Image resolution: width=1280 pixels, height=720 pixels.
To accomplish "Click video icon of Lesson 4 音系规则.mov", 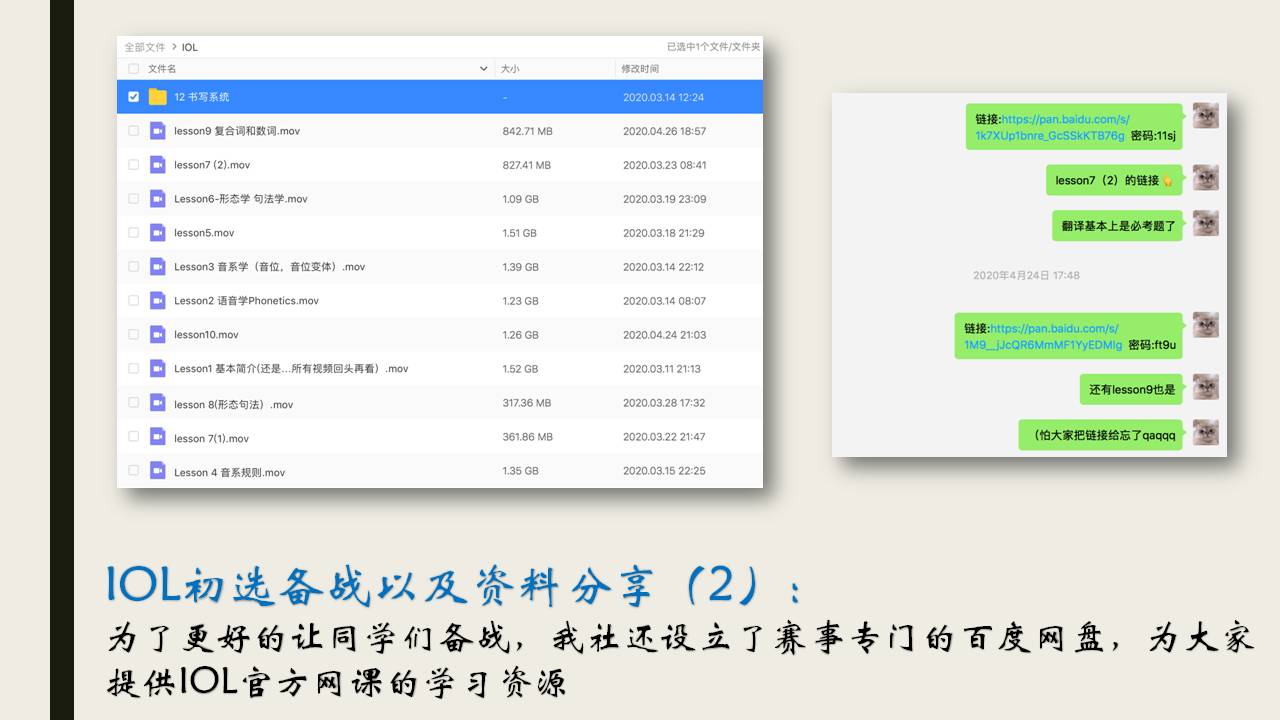I will pos(157,471).
